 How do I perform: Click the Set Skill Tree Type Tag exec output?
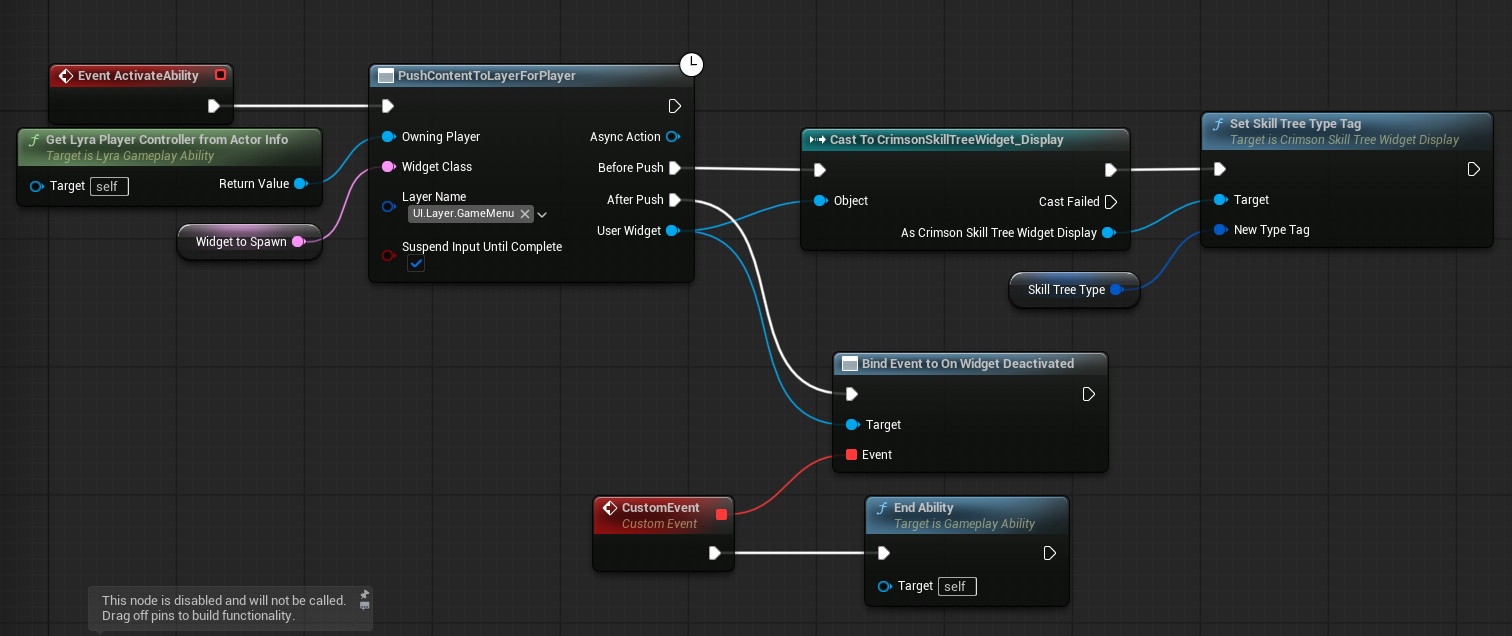pos(1474,169)
